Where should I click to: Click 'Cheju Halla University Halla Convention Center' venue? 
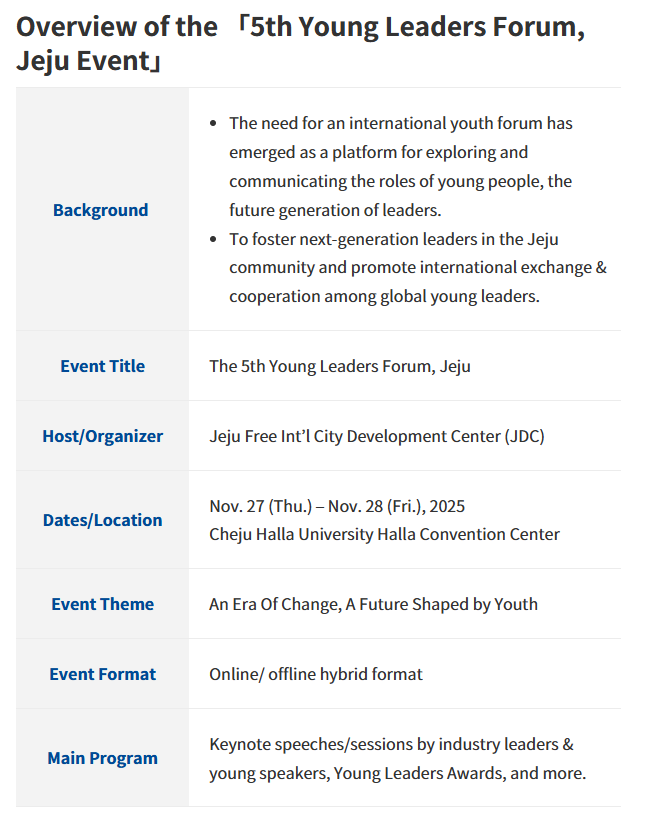click(x=384, y=534)
